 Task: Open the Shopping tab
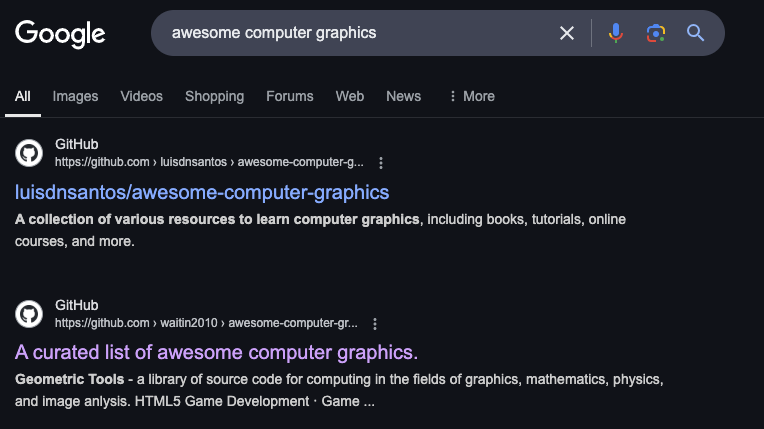point(214,97)
